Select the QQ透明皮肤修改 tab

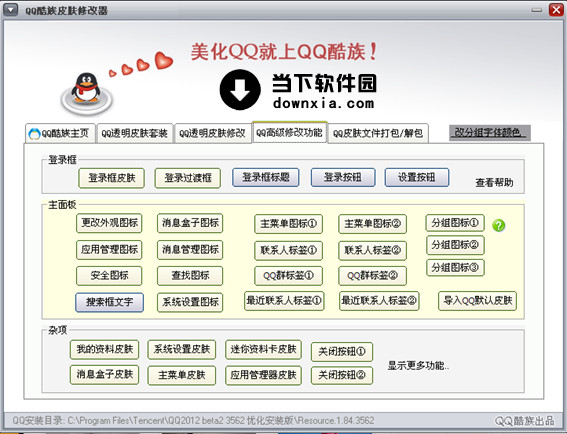tap(213, 133)
